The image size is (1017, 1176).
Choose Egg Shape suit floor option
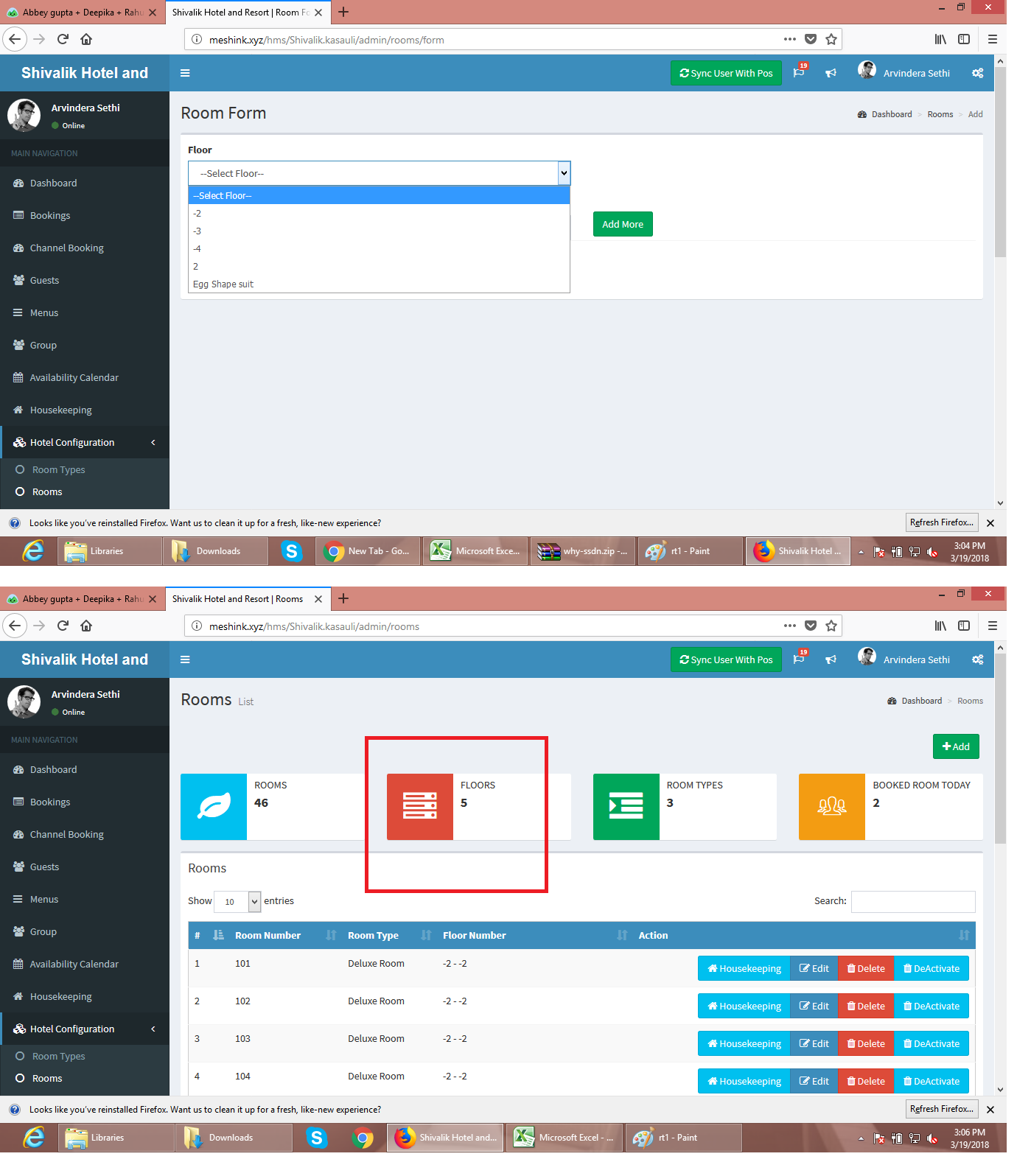(x=379, y=284)
